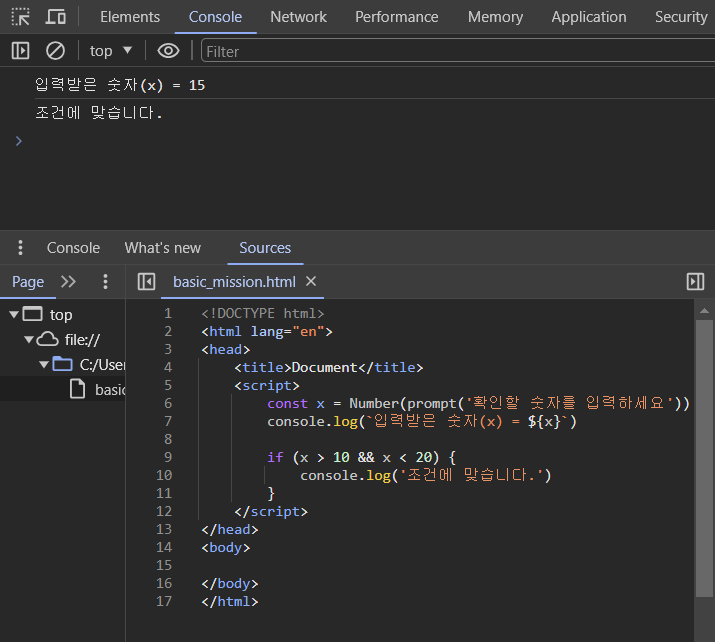715x642 pixels.
Task: Collapse the C:/User folder node
Action: tap(44, 364)
